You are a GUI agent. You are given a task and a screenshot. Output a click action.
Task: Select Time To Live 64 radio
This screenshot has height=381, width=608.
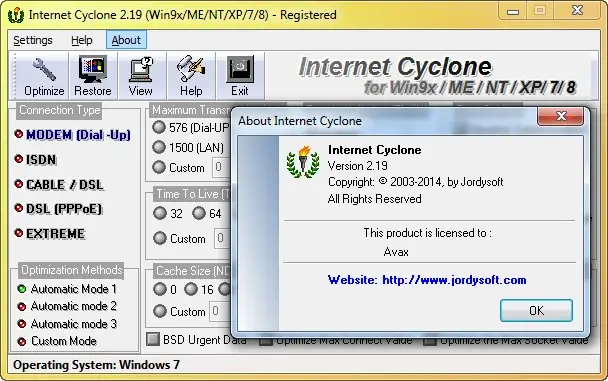pos(199,213)
